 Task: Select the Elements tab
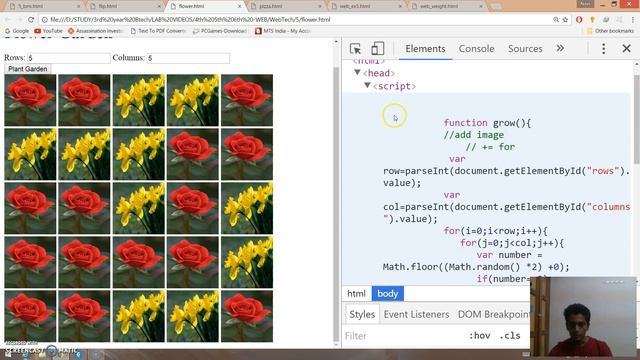point(425,49)
